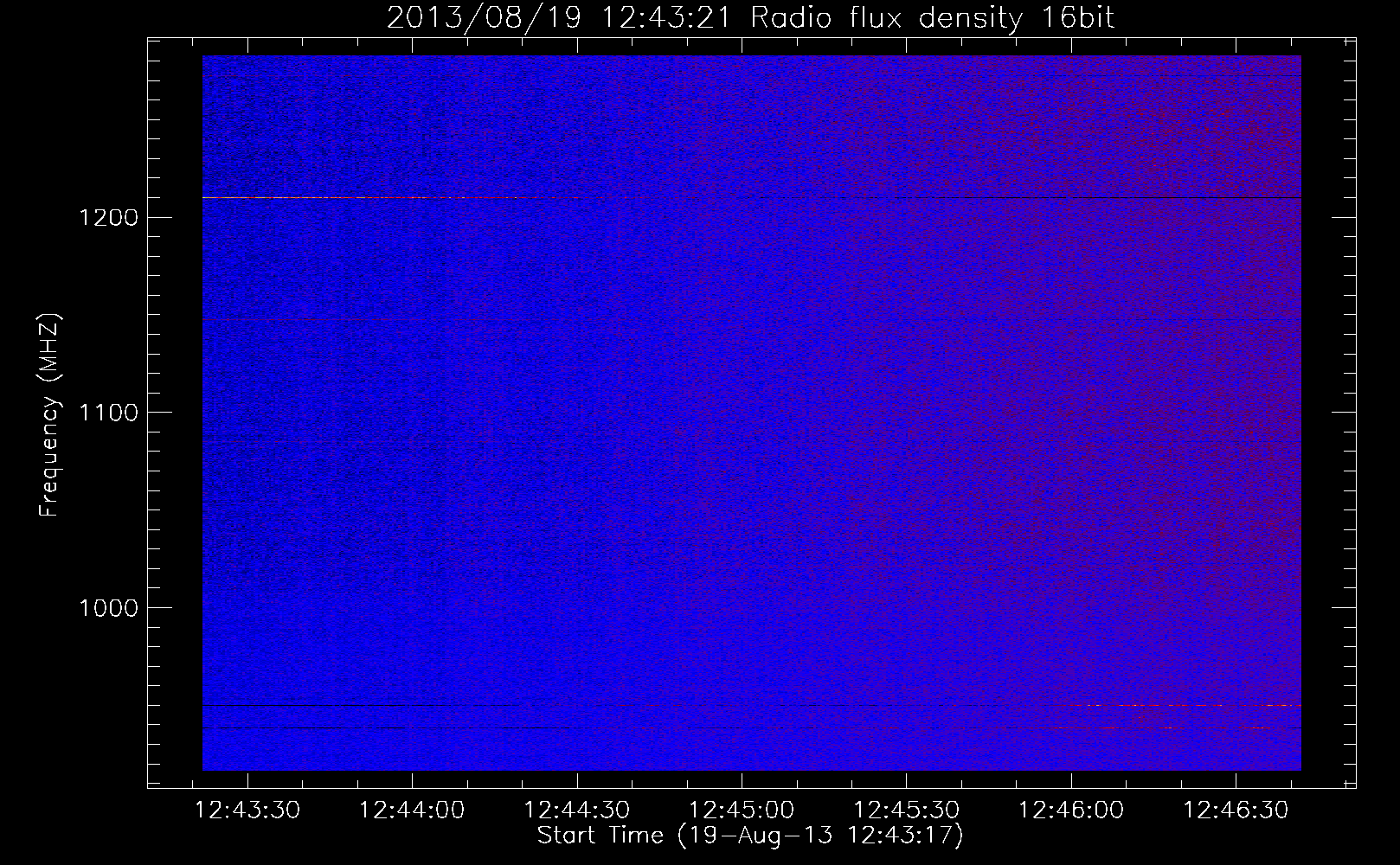Viewport: 1400px width, 865px height.
Task: Select the 1100 frequency axis label
Action: 108,413
